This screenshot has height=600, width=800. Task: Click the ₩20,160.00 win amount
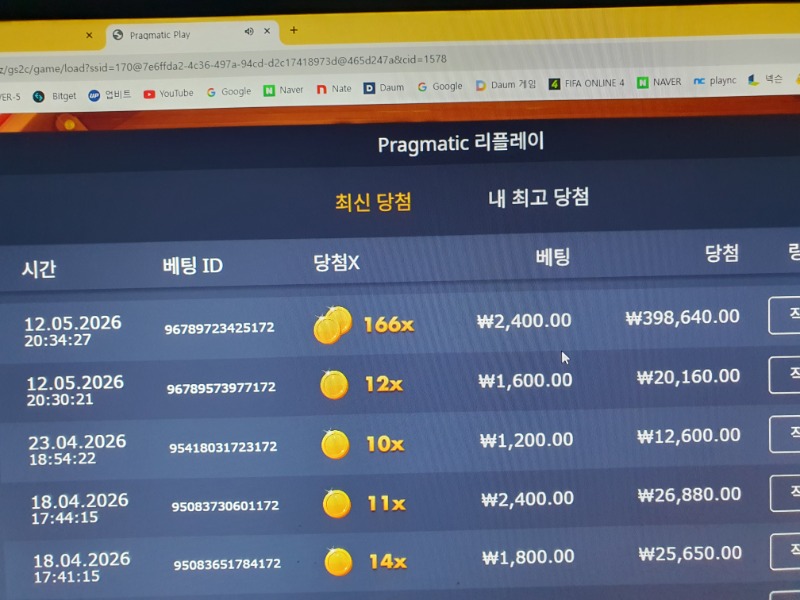[x=688, y=377]
